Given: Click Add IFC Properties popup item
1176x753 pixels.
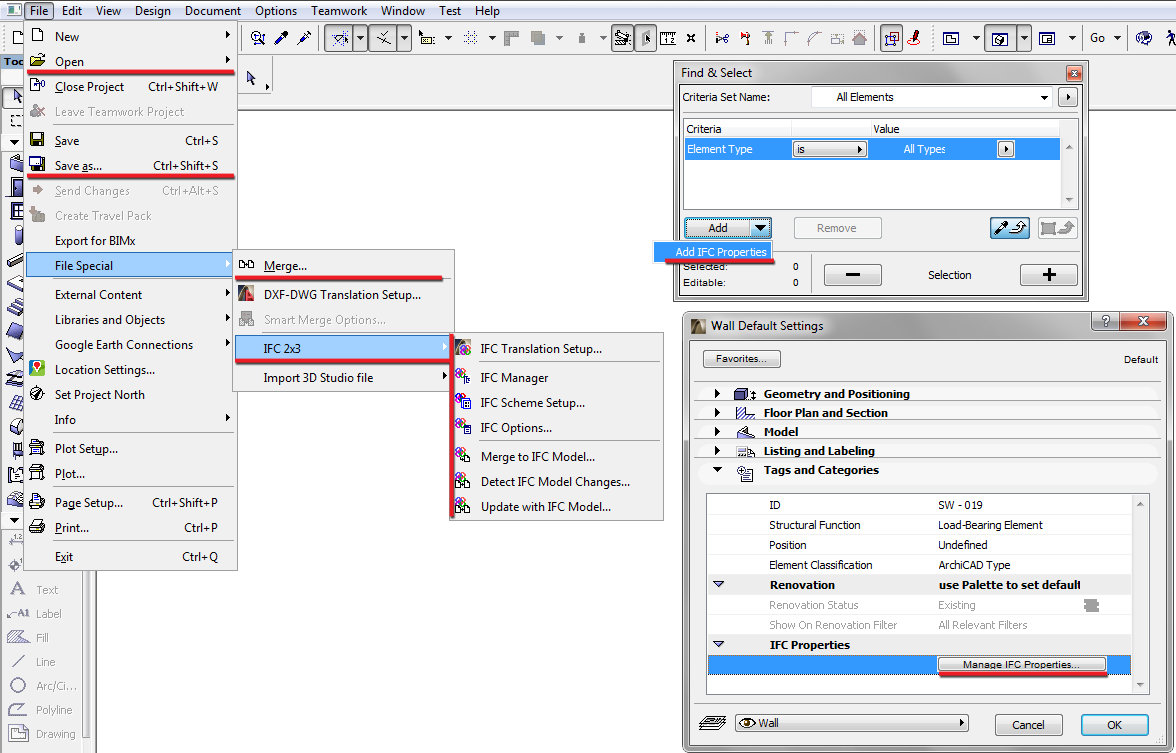Looking at the screenshot, I should pos(713,252).
